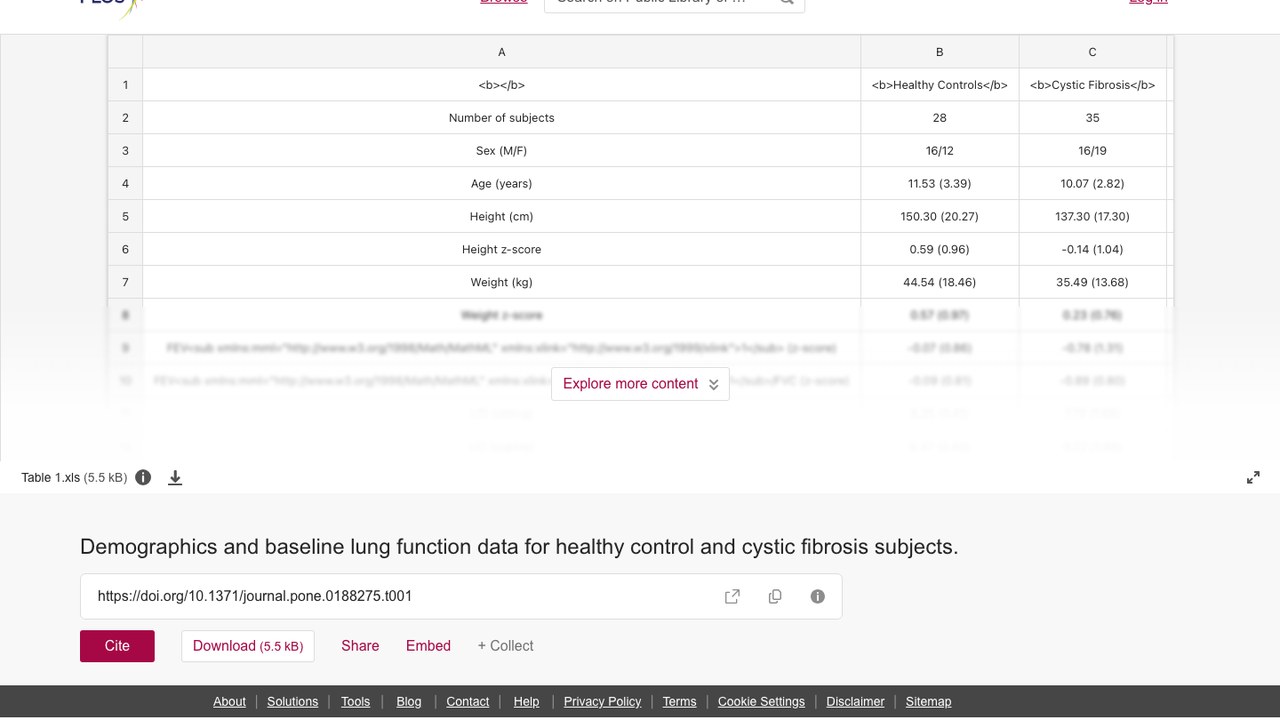Select column header B in the table
The image size is (1280, 720).
(x=940, y=52)
